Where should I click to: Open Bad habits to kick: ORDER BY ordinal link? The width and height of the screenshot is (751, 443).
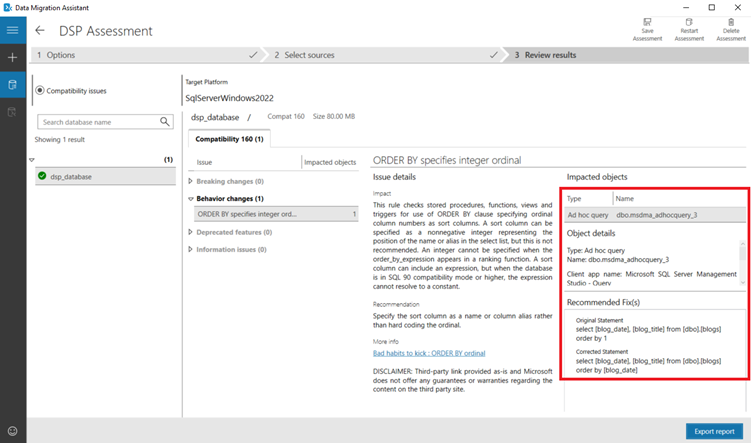[x=429, y=353]
